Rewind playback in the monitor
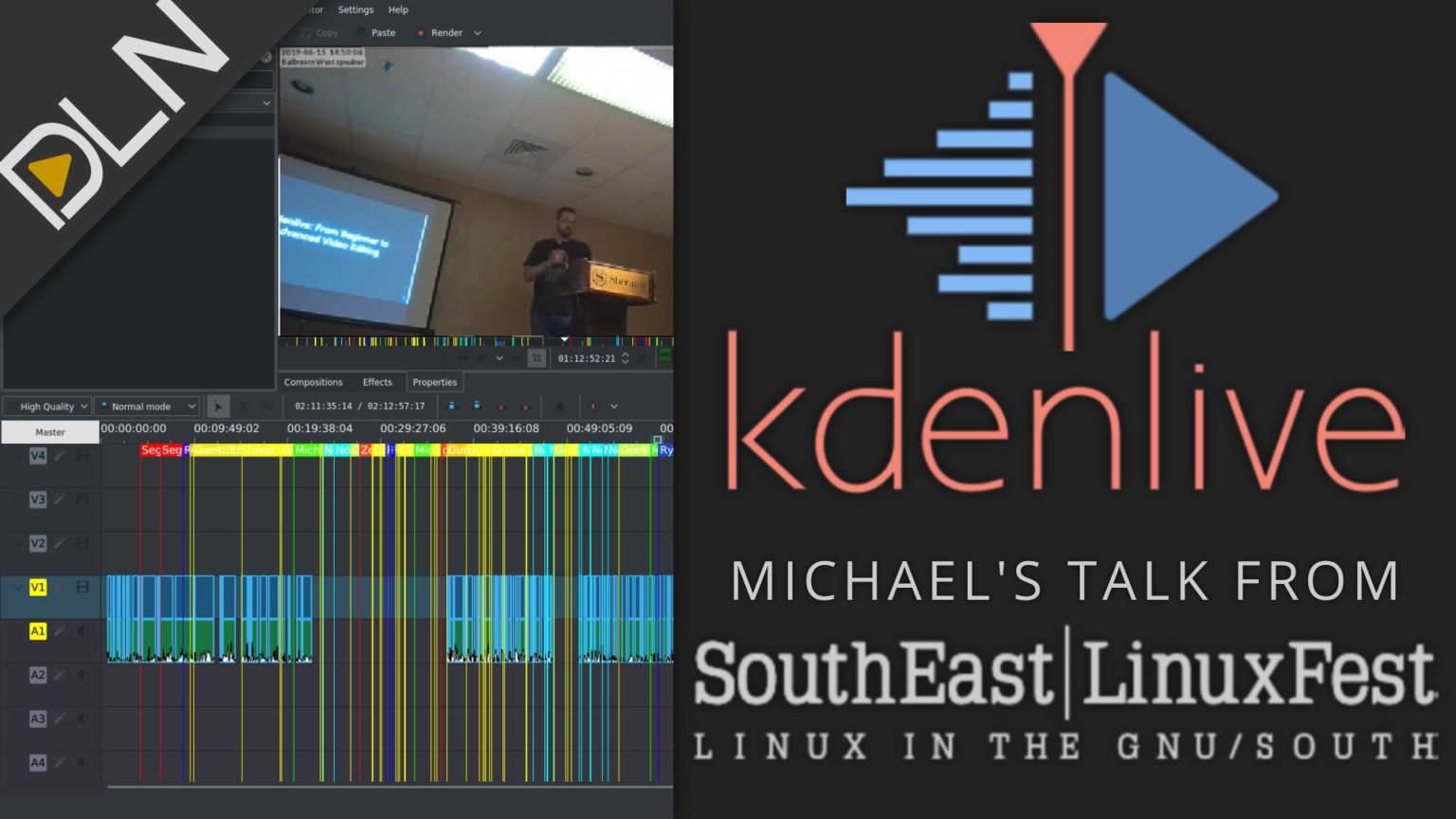The width and height of the screenshot is (1456, 819). tap(463, 358)
